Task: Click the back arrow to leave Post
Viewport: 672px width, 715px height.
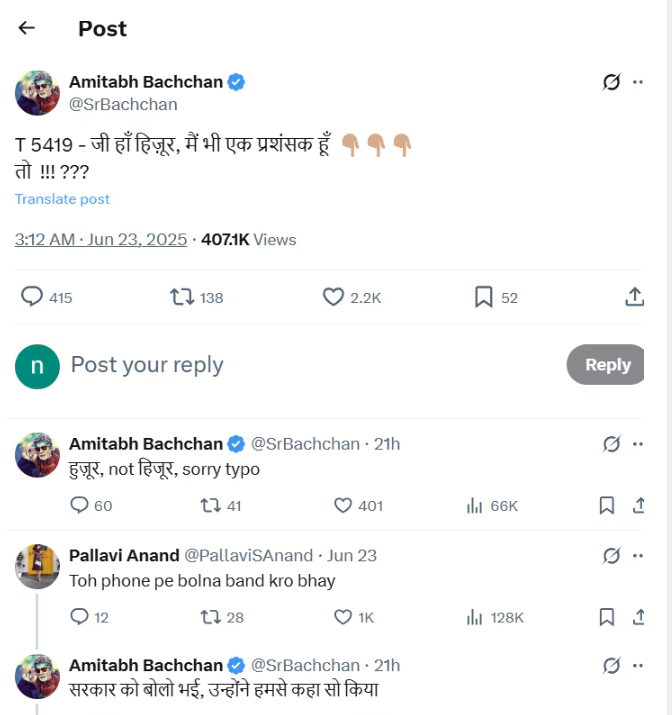Action: click(27, 28)
